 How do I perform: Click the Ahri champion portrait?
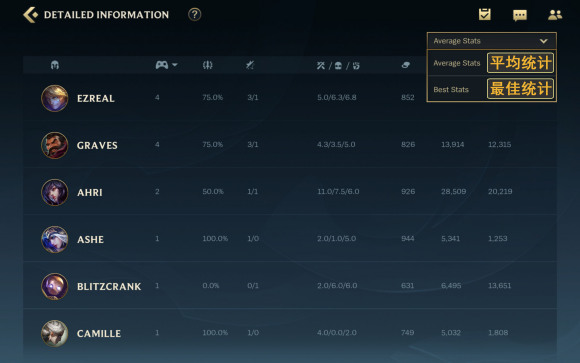click(x=55, y=192)
